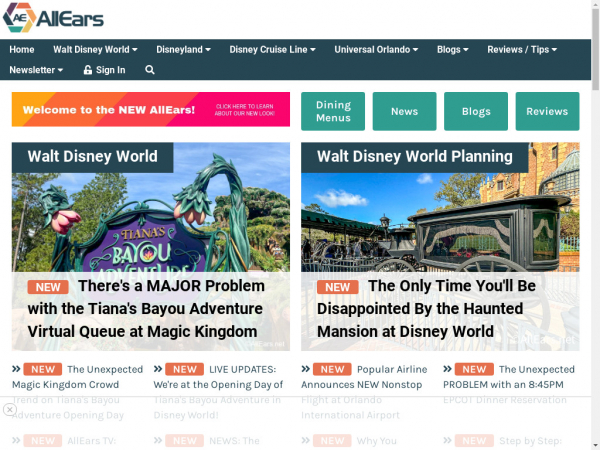Click the Welcome to the NEW AllEars banner

(x=151, y=109)
